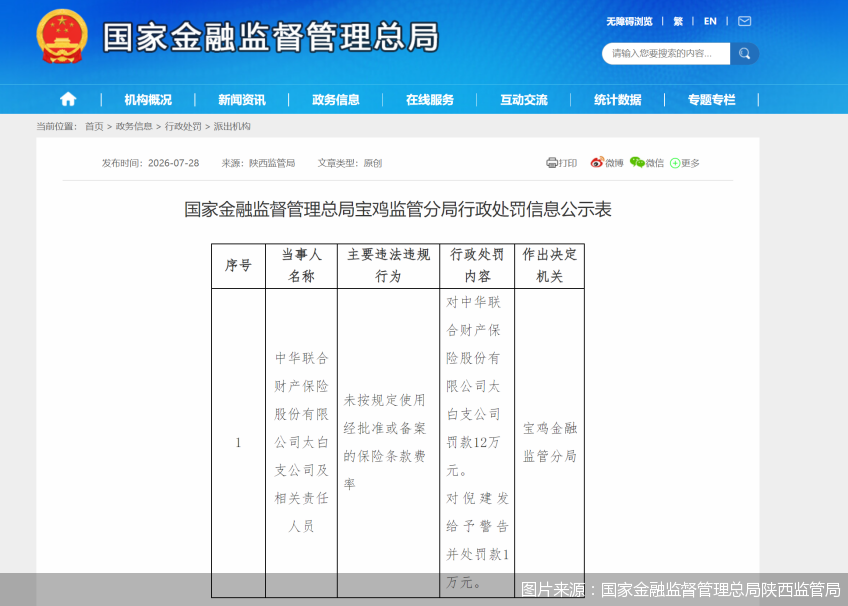848x606 pixels.
Task: Open the 机构概况 menu
Action: [x=148, y=100]
